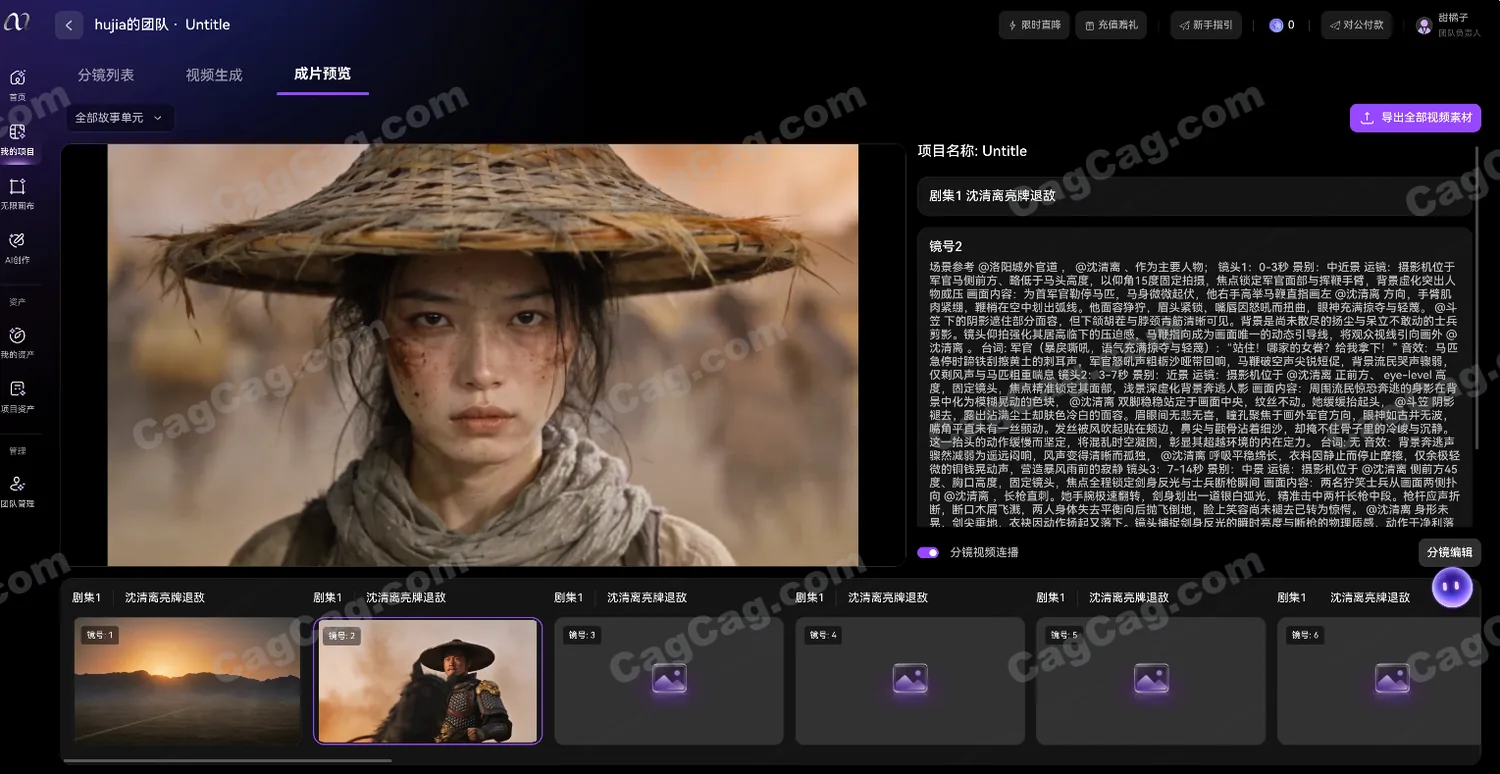This screenshot has height=774, width=1500.
Task: Select 镜号 2 armored rider thumbnail
Action: click(428, 680)
